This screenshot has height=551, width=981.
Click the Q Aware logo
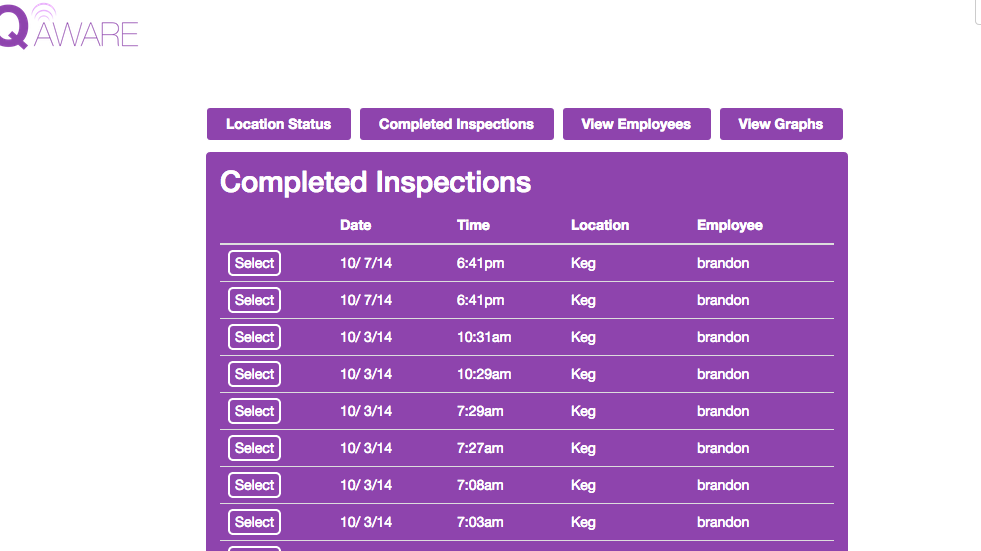coord(69,27)
